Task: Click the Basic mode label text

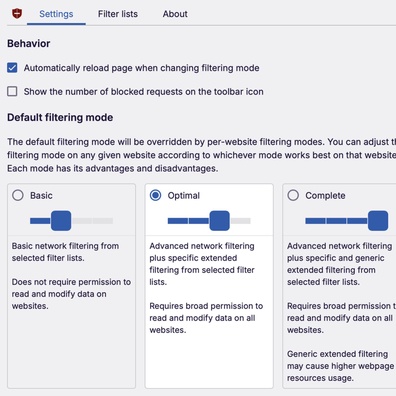Action: click(41, 195)
